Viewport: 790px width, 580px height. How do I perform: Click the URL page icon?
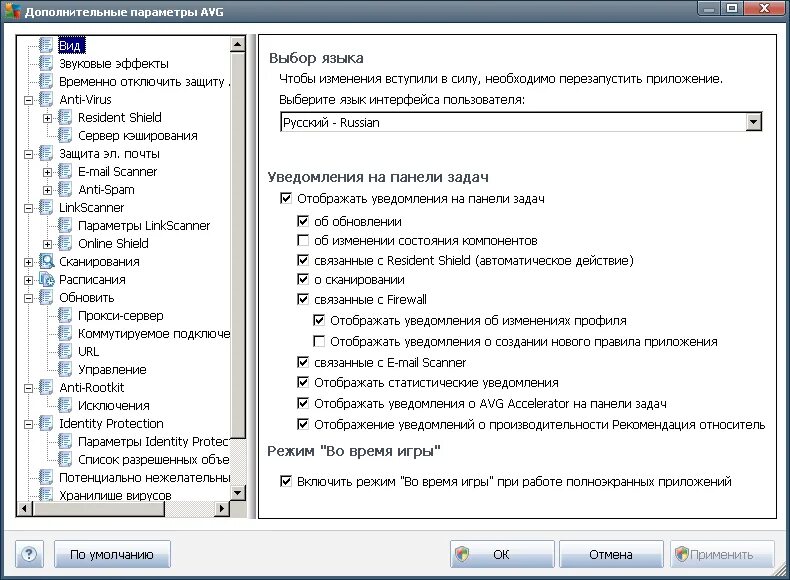pos(64,351)
